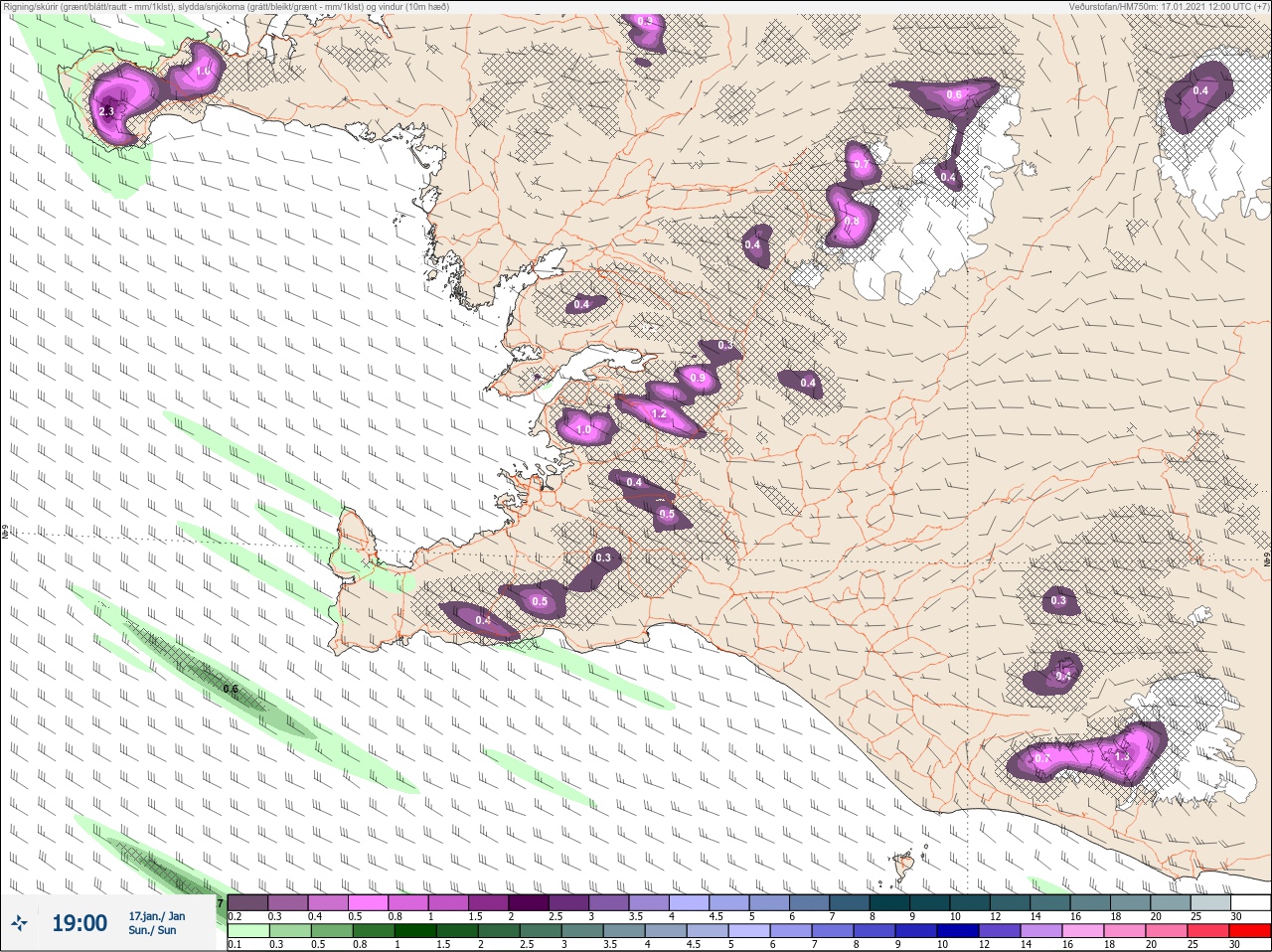
Task: Select bright pink swatch between 0.5 and 0.8
Action: tap(369, 902)
